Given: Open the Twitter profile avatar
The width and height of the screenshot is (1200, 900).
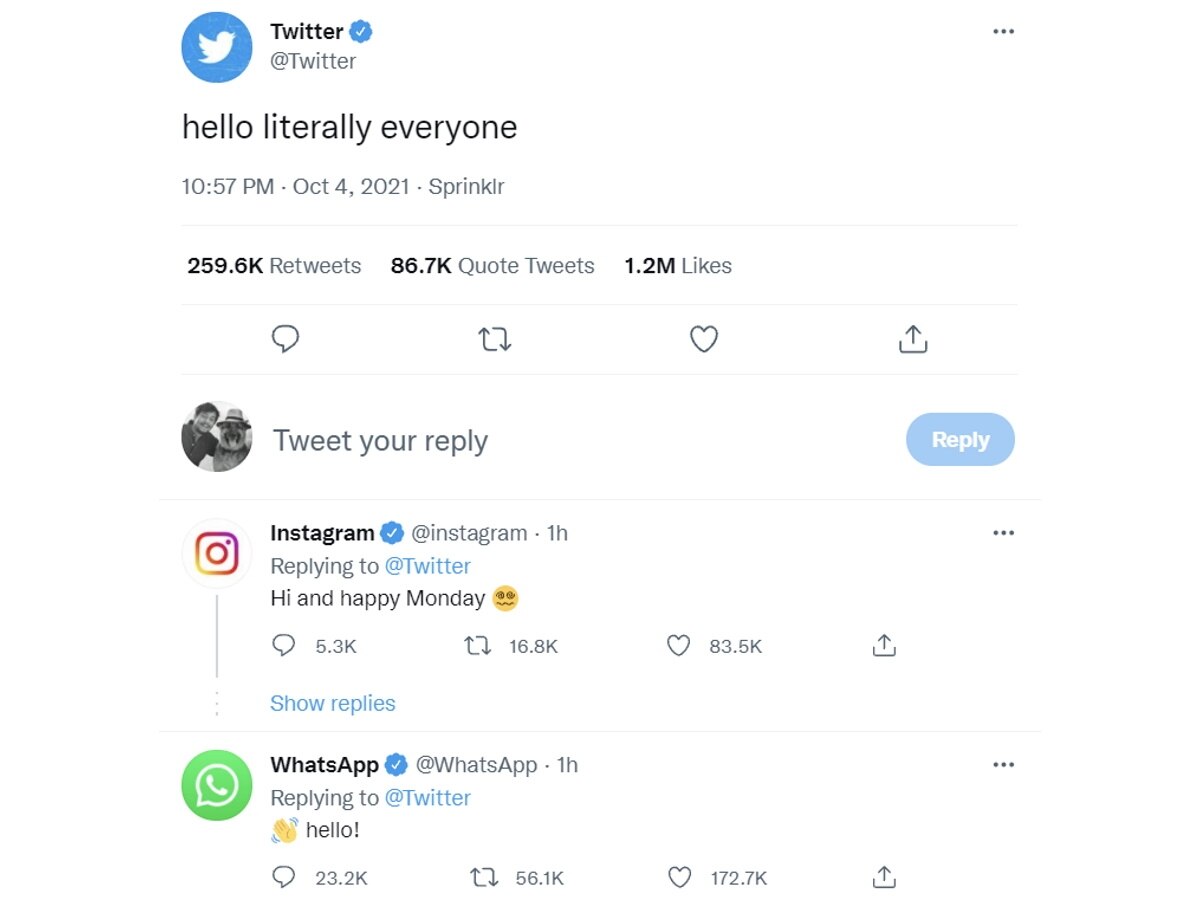Looking at the screenshot, I should click(x=217, y=47).
